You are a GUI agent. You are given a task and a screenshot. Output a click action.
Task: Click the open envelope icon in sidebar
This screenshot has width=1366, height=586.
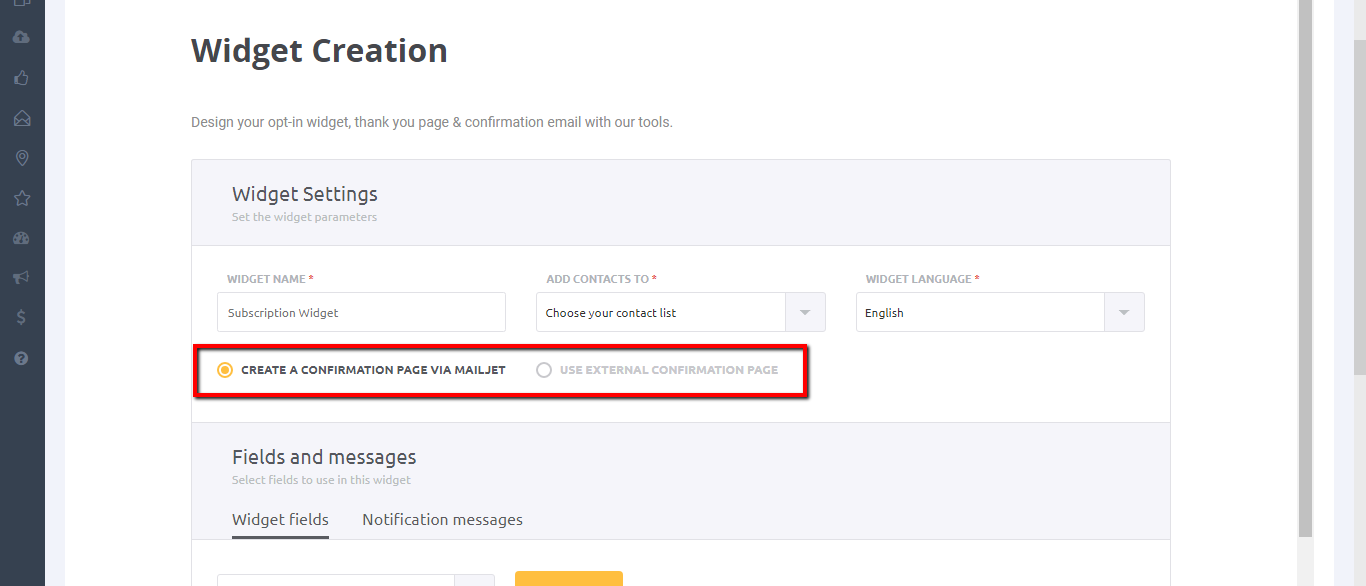click(x=22, y=118)
